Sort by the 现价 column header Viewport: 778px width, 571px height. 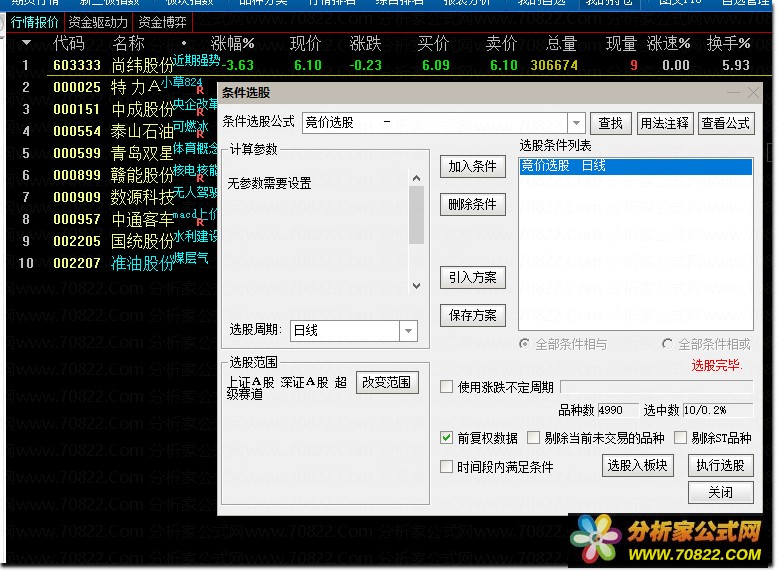[306, 44]
